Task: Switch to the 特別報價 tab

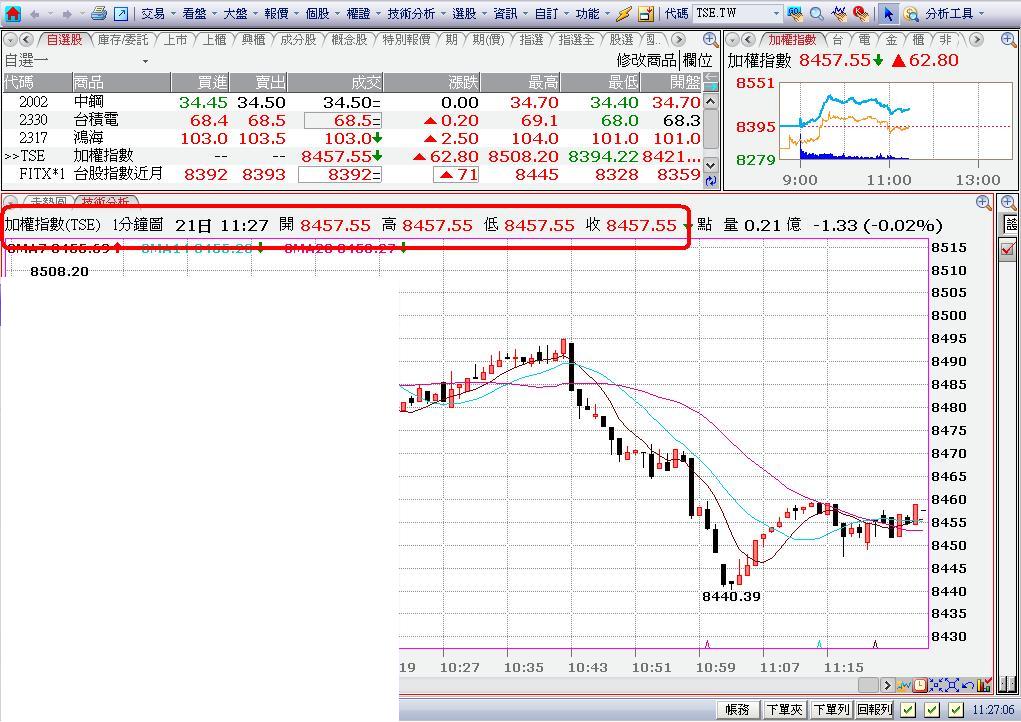Action: point(406,40)
